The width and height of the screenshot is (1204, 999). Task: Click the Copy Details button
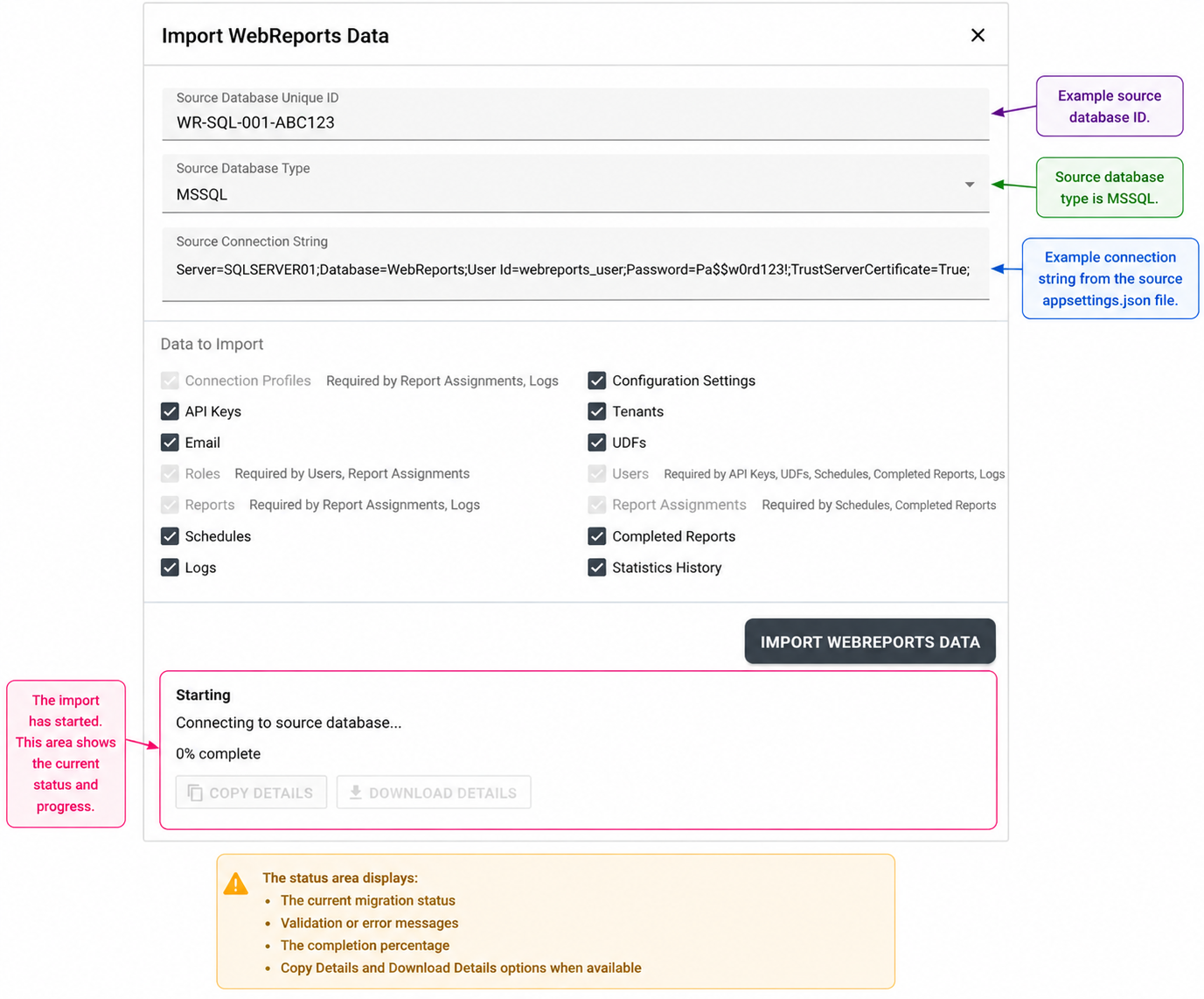point(251,793)
